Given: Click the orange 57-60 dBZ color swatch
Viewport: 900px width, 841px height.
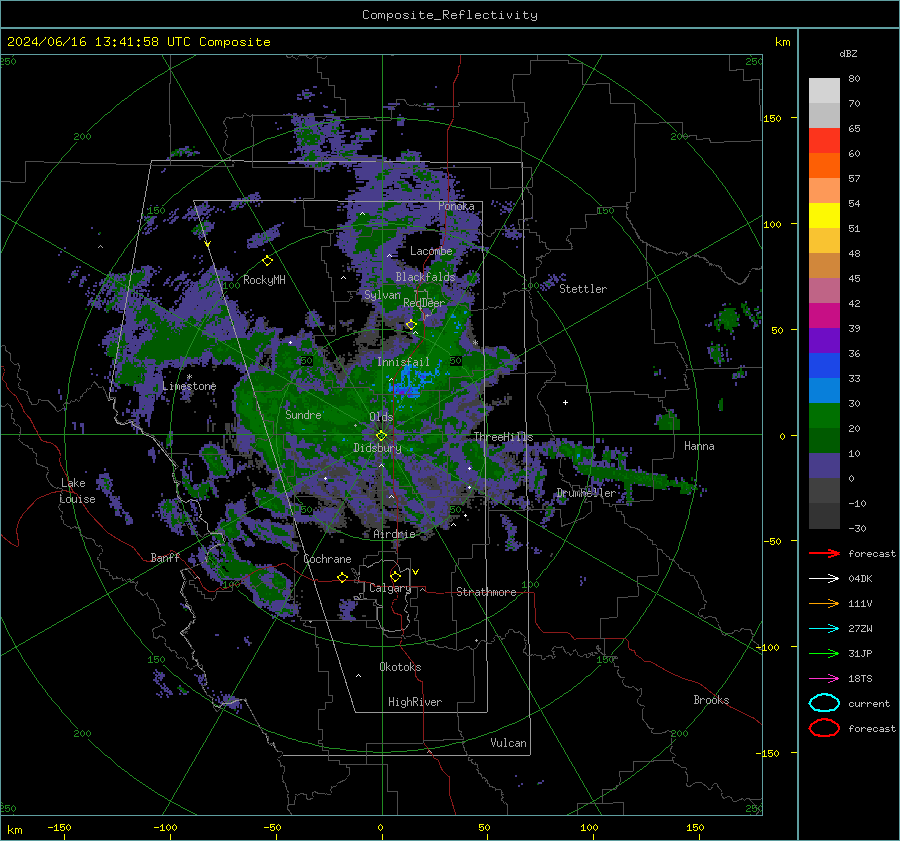Looking at the screenshot, I should pos(824,166).
